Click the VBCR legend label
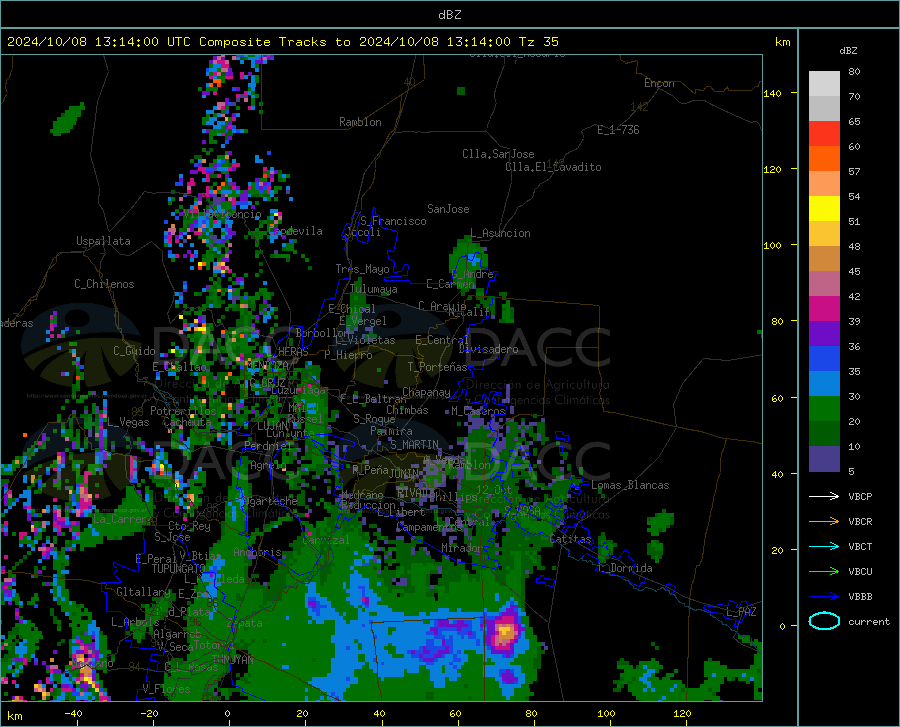Image resolution: width=900 pixels, height=727 pixels. (x=860, y=522)
